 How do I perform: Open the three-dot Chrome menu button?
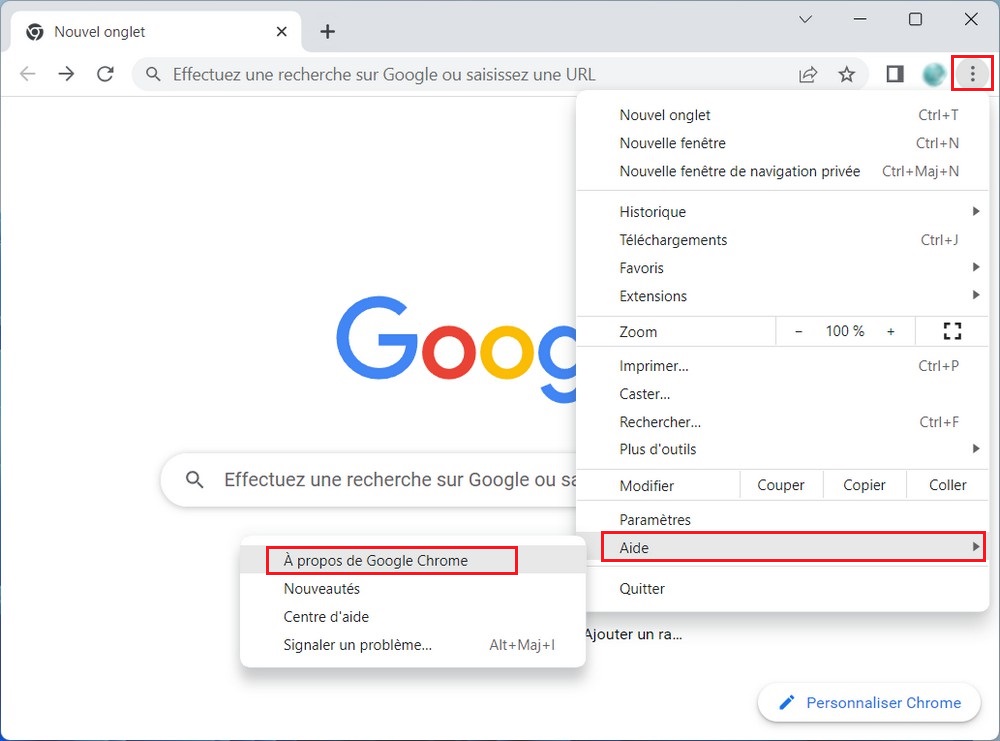972,74
